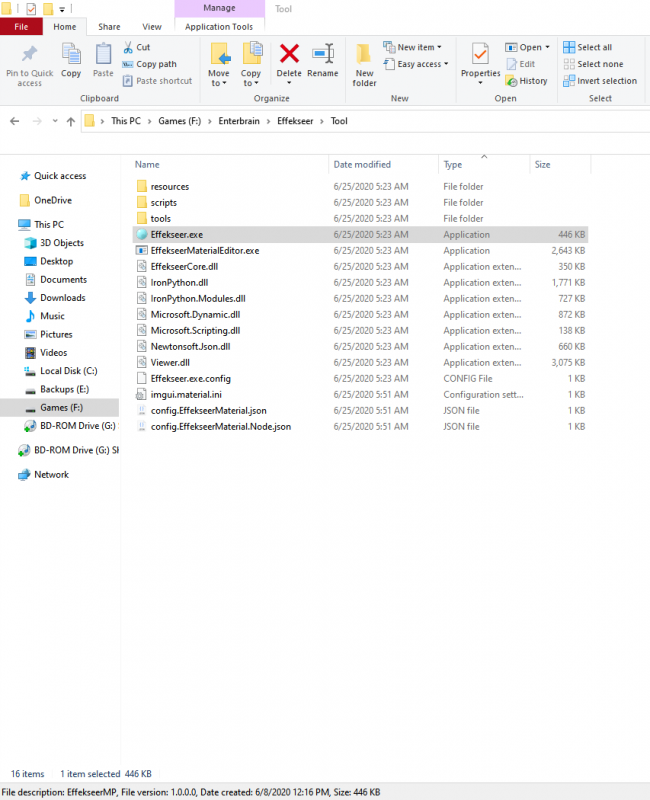
Task: Open the Properties dropdown arrow
Action: point(480,83)
